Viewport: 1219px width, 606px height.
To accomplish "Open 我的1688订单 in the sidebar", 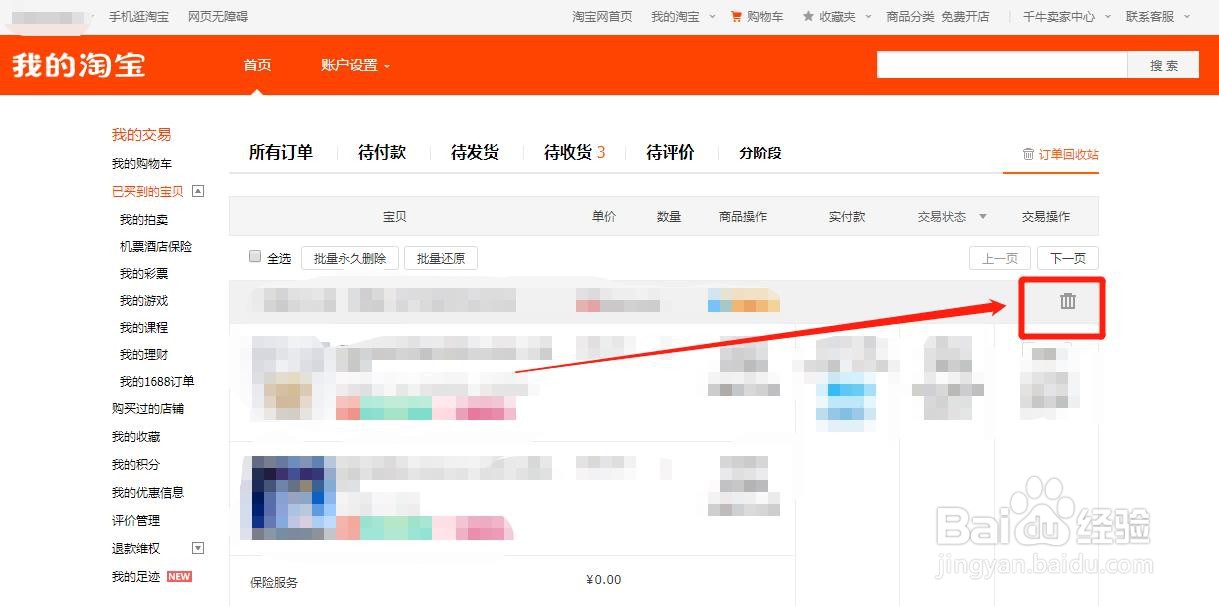I will 157,381.
